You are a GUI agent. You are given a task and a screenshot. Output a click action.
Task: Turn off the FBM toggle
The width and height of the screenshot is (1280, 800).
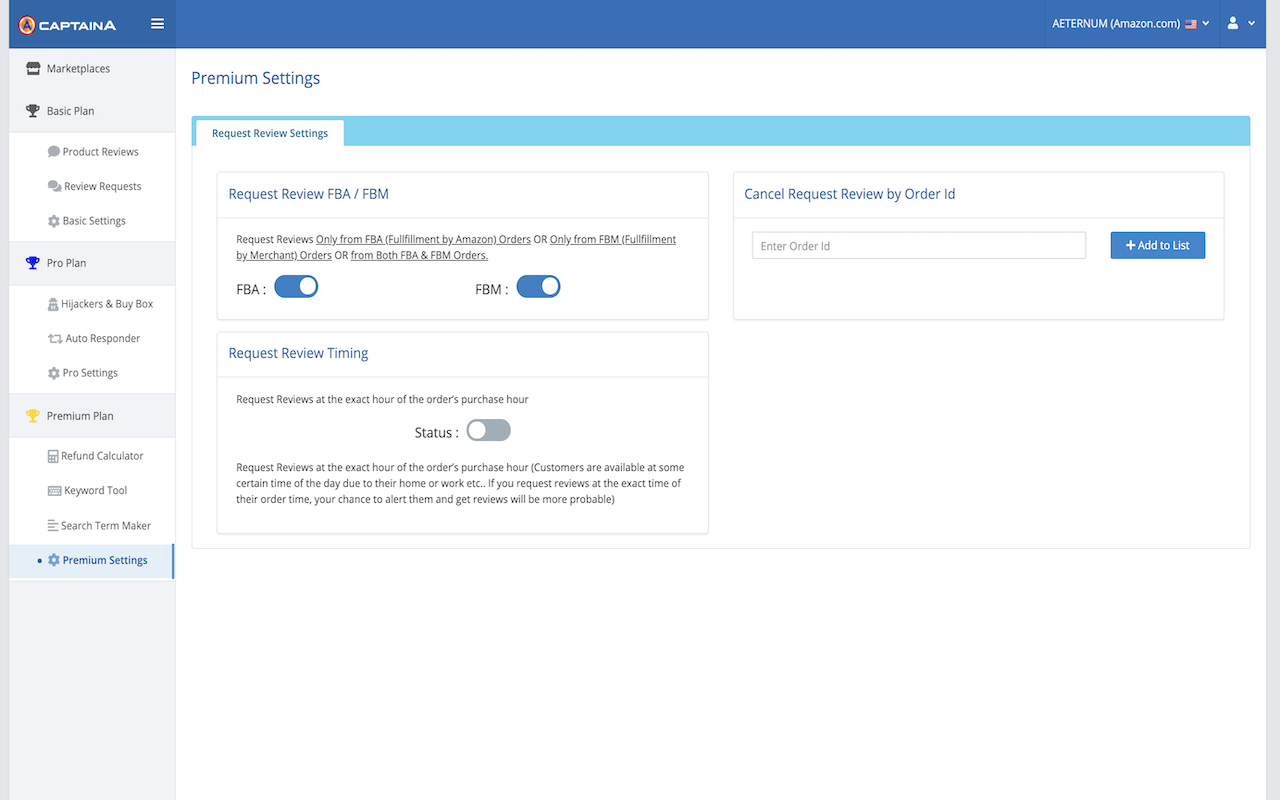[x=538, y=286]
